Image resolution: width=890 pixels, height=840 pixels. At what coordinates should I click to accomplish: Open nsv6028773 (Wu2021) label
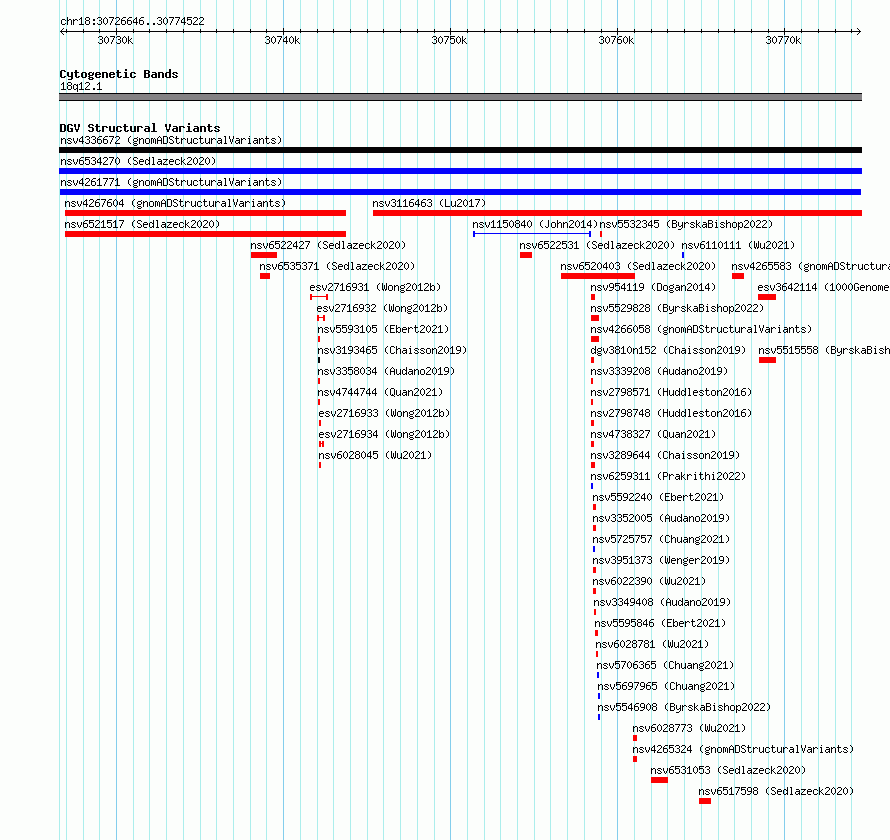(689, 728)
